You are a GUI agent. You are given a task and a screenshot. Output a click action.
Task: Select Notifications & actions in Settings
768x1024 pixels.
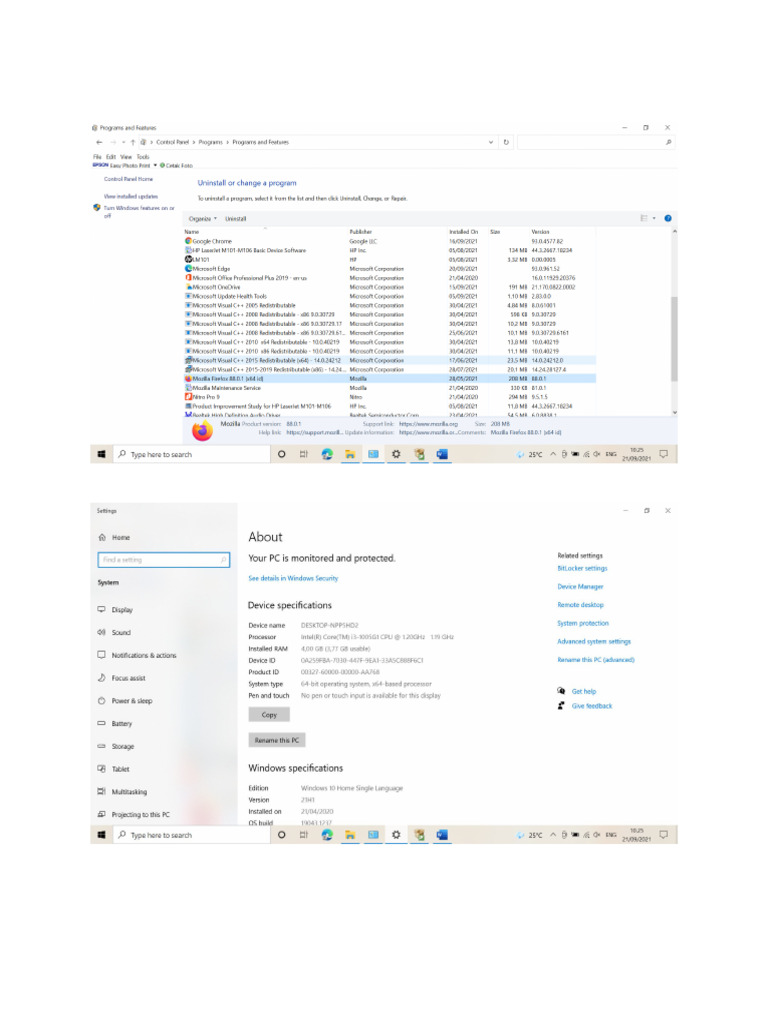(x=144, y=655)
